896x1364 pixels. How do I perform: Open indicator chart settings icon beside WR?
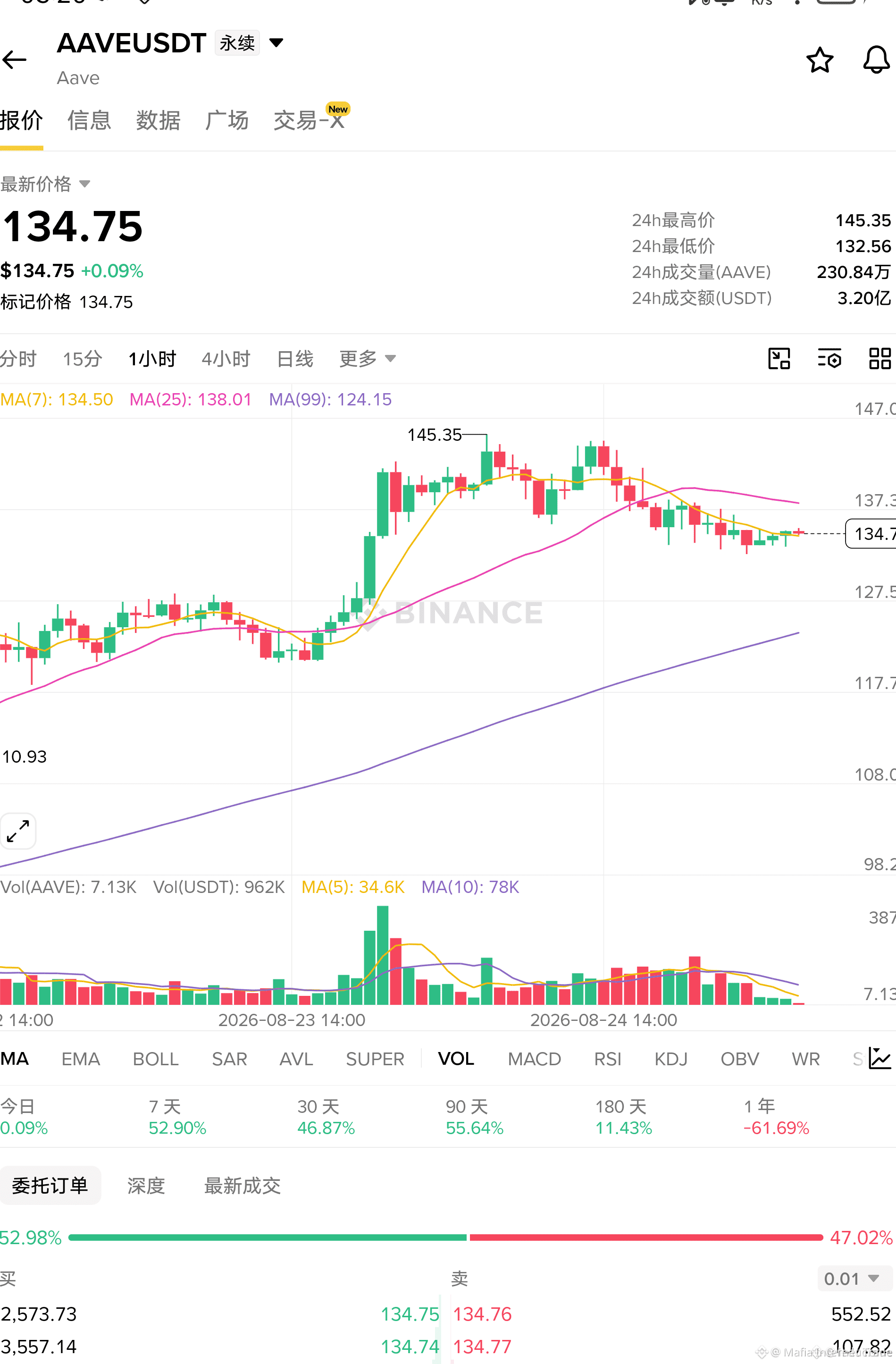point(879,1058)
